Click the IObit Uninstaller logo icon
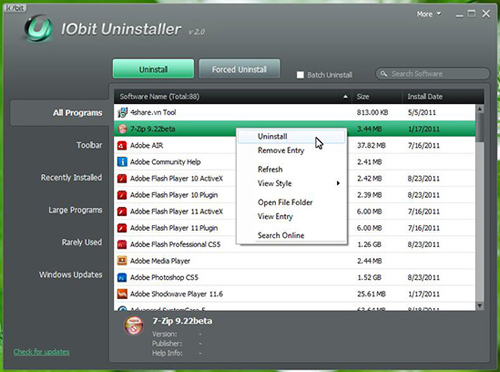 click(x=38, y=29)
